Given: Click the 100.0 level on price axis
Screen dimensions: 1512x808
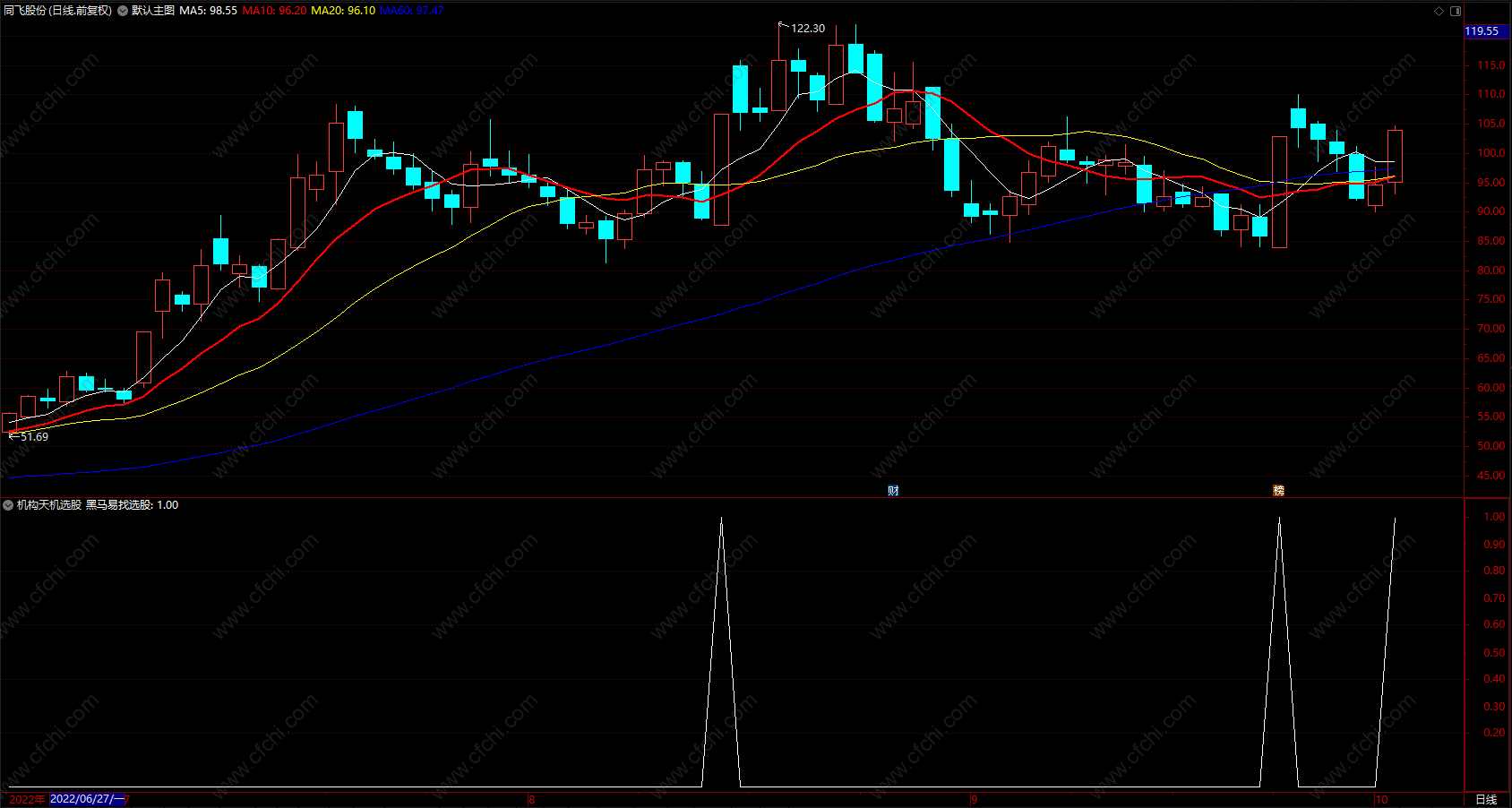Looking at the screenshot, I should (1491, 153).
